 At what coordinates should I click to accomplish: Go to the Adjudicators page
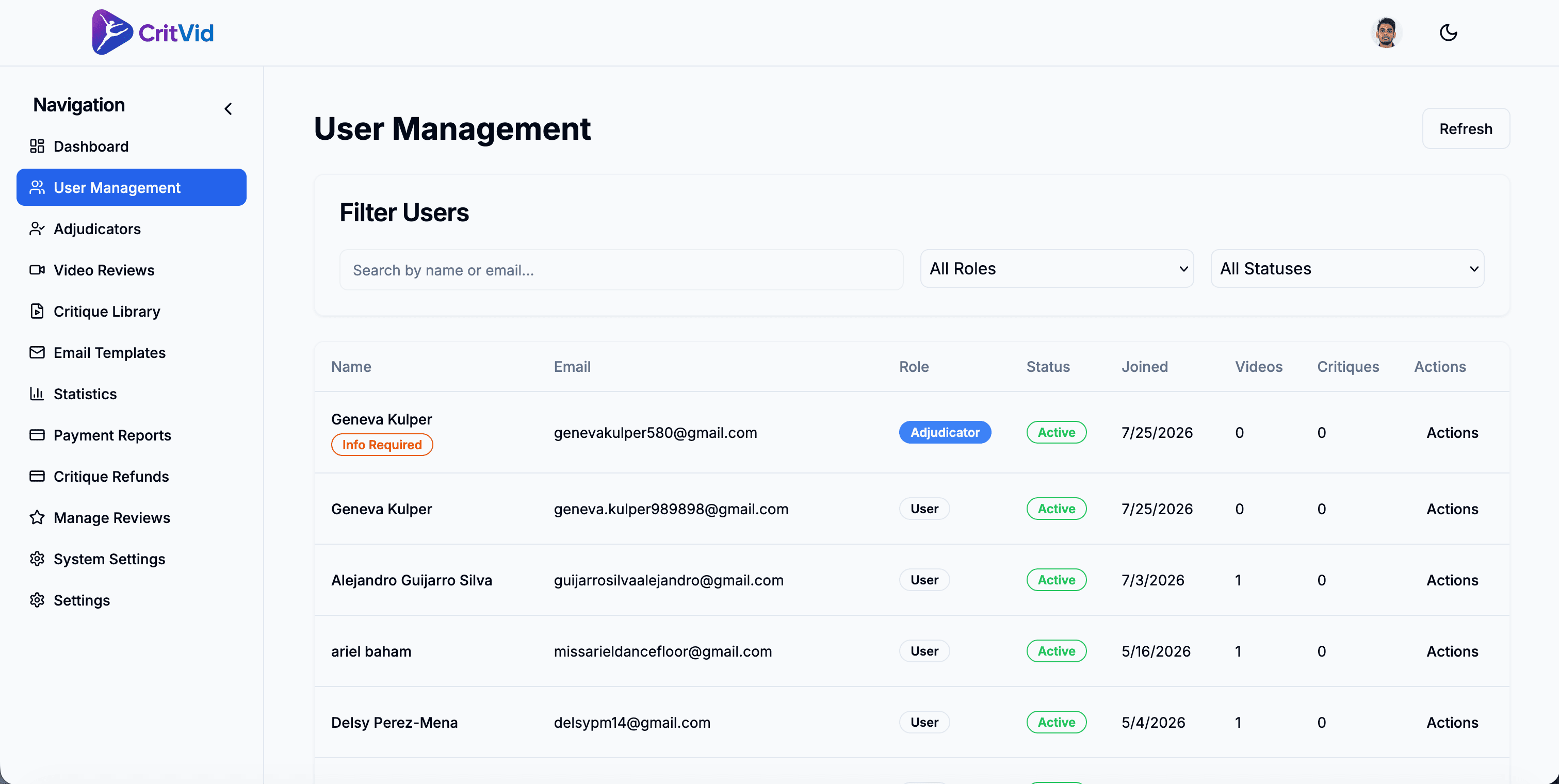[x=132, y=228]
